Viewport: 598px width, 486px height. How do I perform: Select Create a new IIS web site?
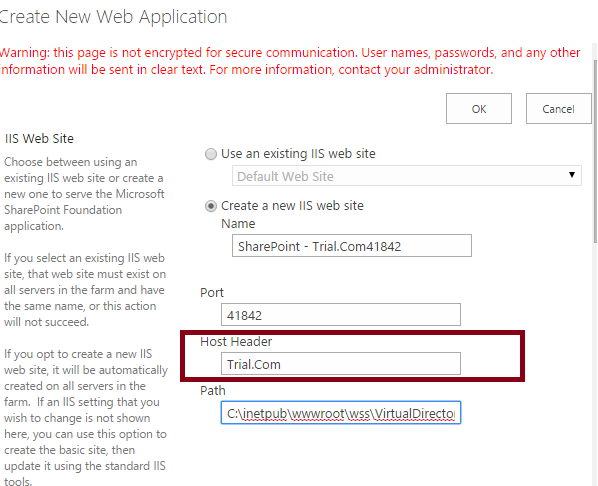click(x=211, y=206)
